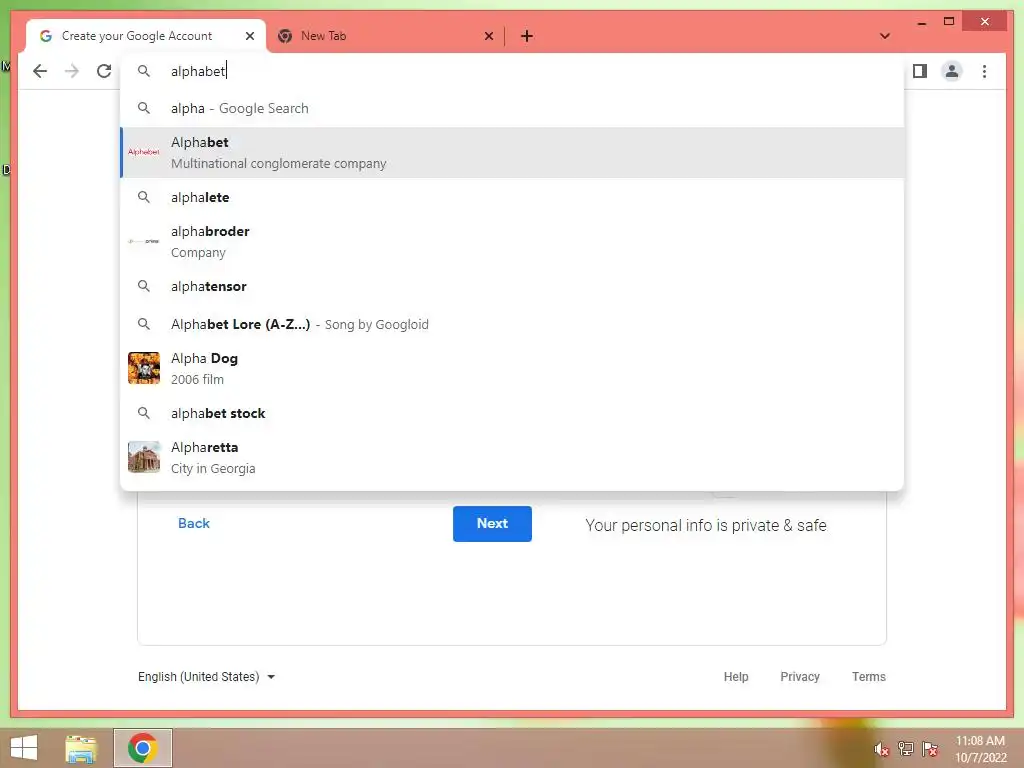
Task: Click the network tray icon
Action: click(906, 749)
